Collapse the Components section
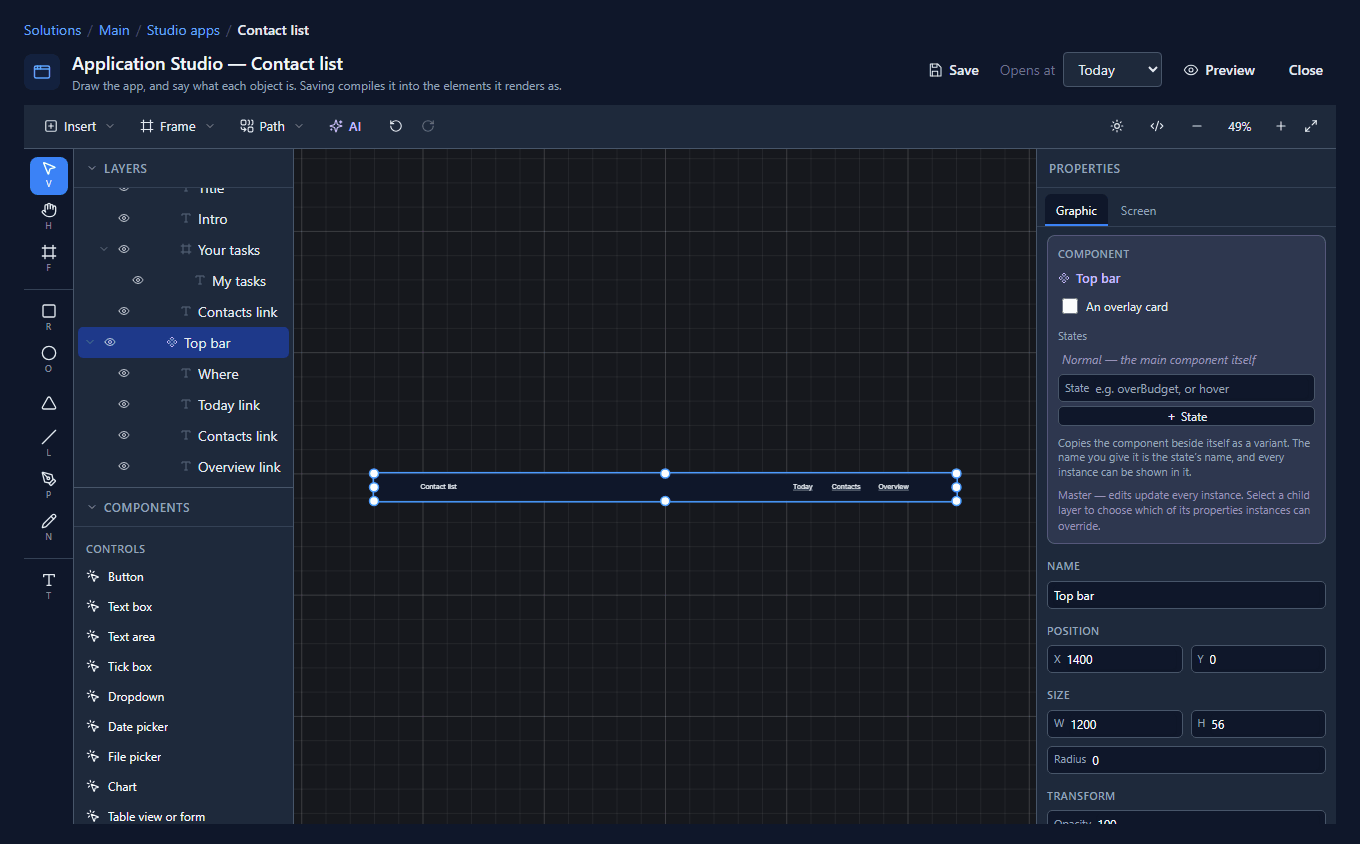 [x=93, y=507]
